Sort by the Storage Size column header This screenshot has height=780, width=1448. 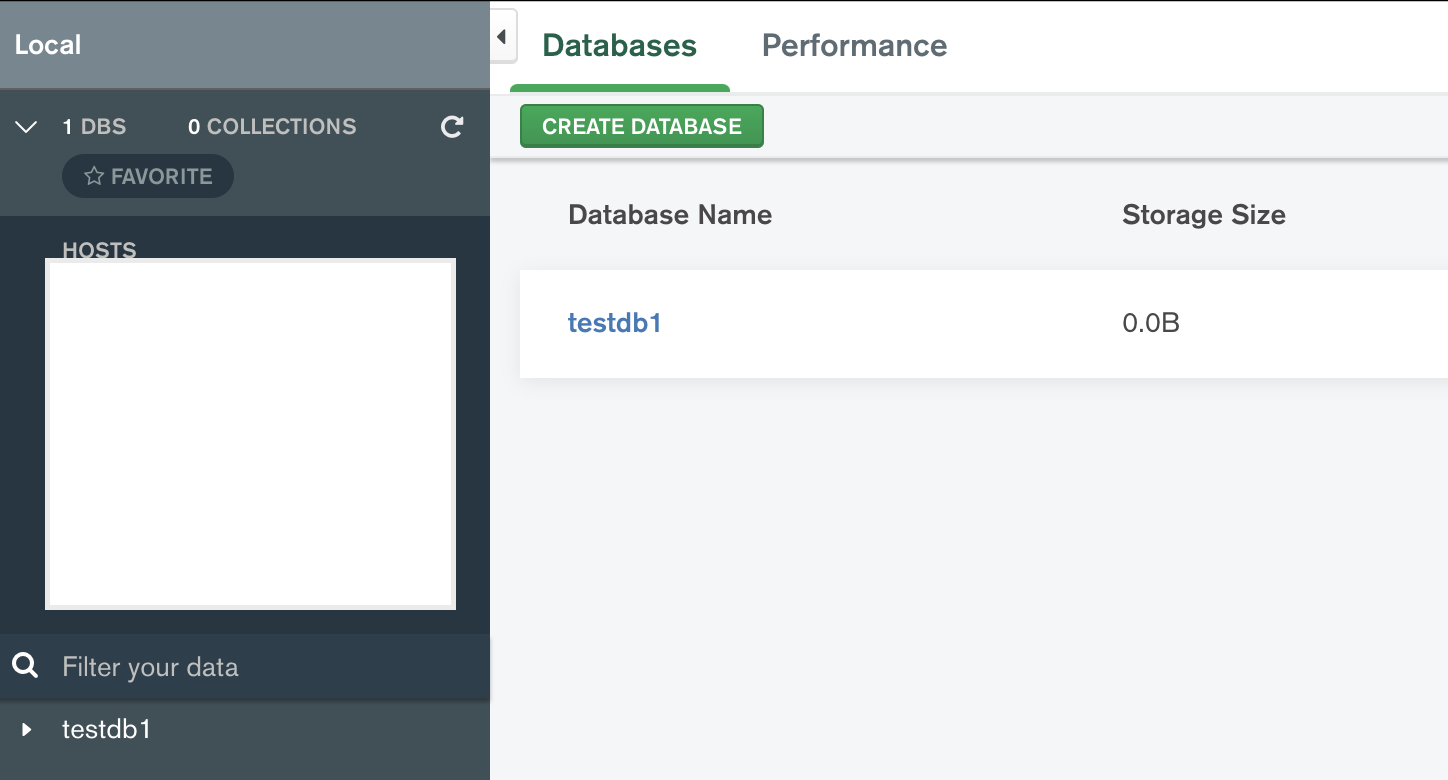click(1203, 215)
